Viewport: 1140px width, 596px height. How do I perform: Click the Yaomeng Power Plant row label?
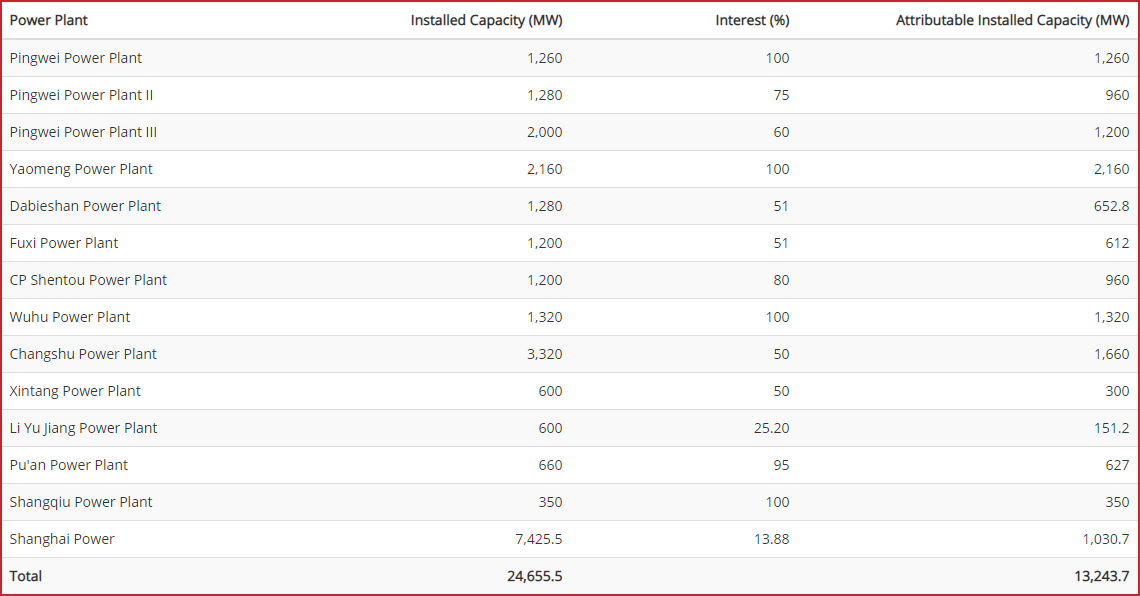tap(81, 169)
